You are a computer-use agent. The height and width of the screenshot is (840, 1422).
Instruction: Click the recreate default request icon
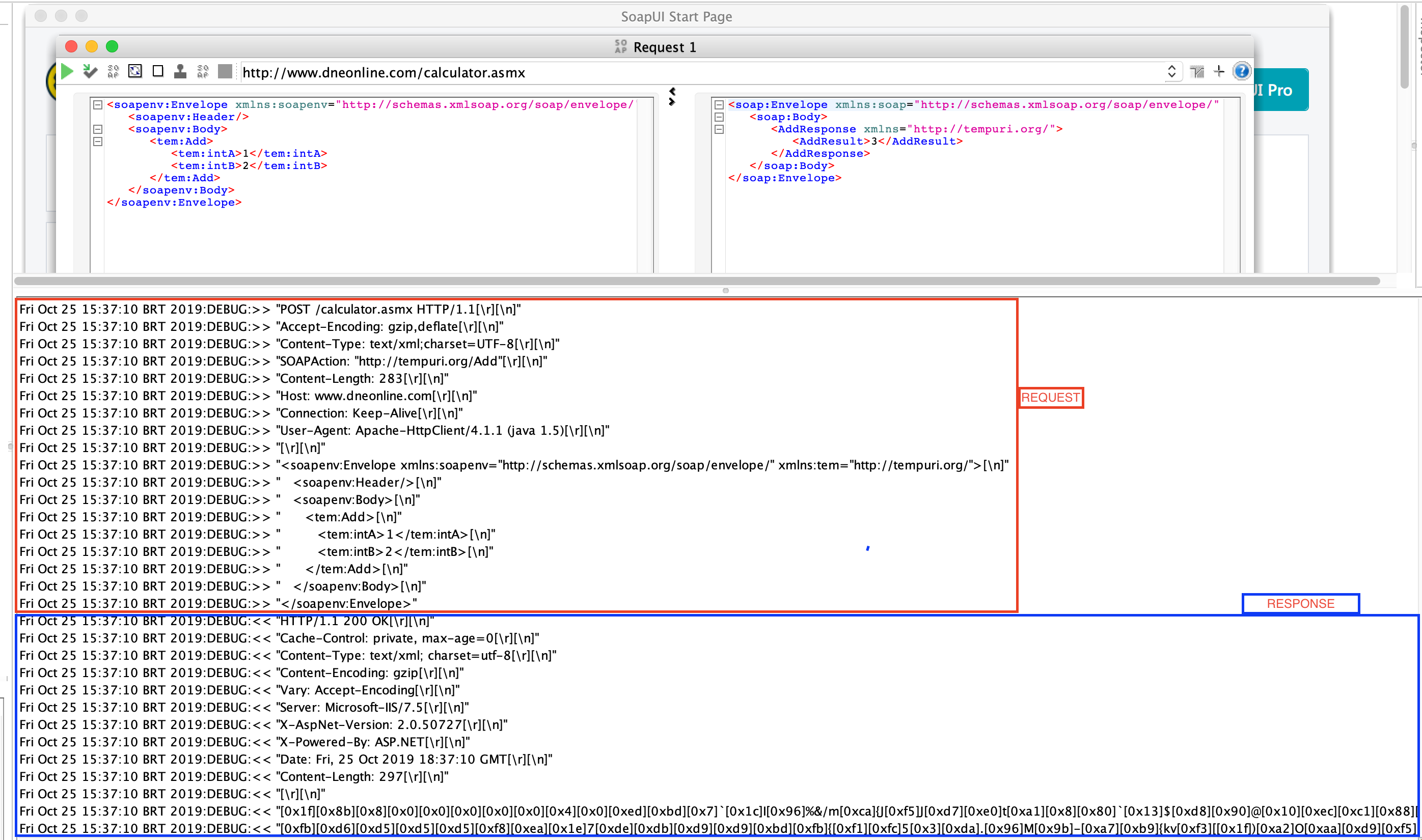pos(135,71)
